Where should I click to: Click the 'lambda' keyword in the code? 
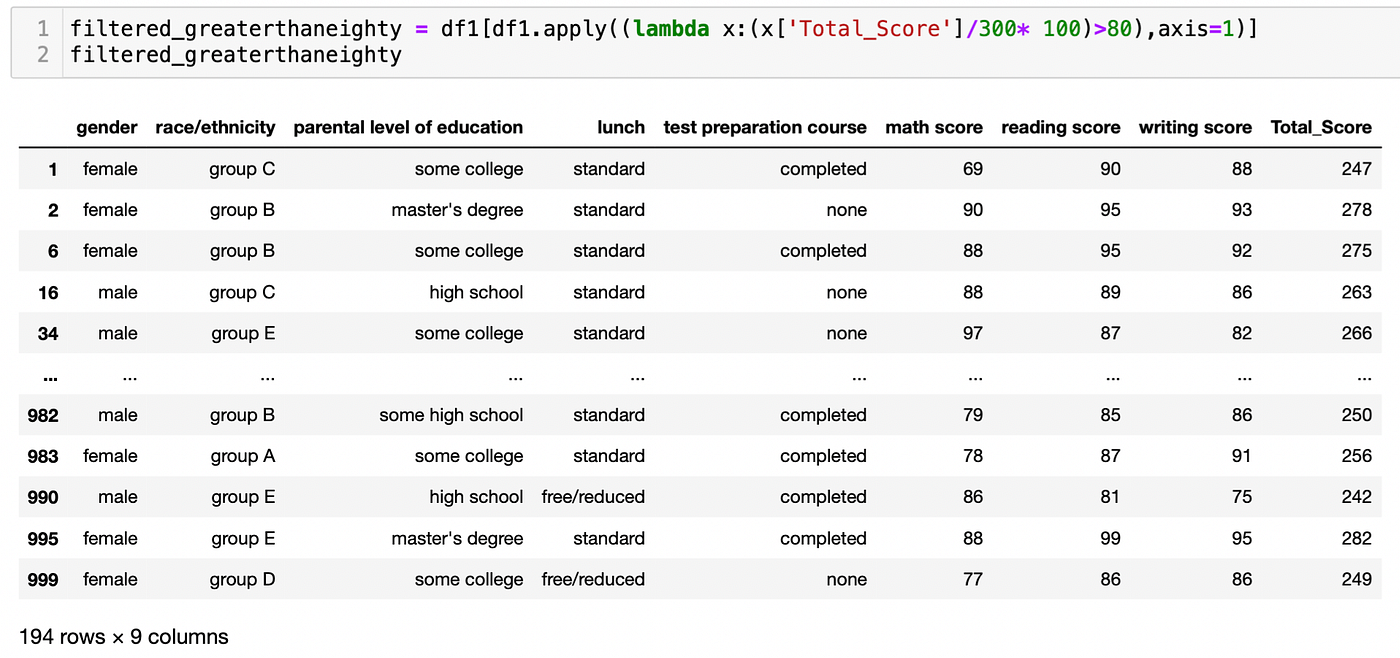coord(671,29)
